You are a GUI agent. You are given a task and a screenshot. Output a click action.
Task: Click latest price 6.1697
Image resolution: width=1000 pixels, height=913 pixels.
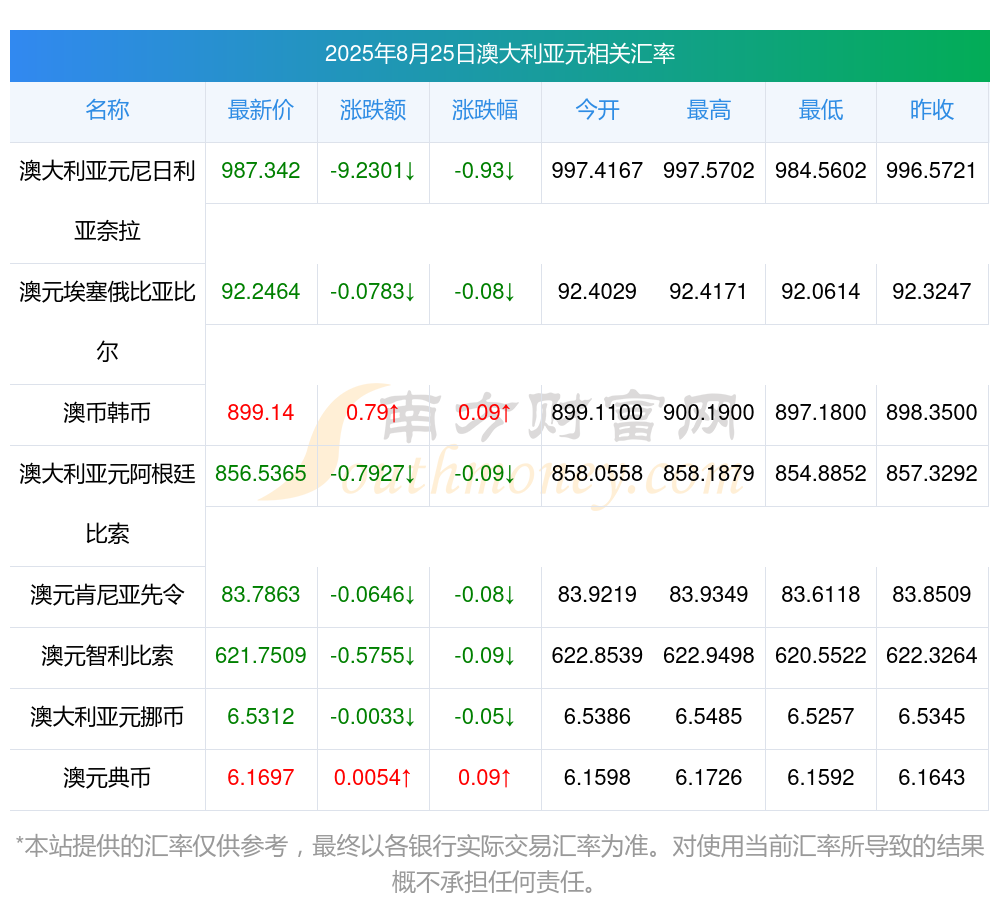tap(261, 778)
